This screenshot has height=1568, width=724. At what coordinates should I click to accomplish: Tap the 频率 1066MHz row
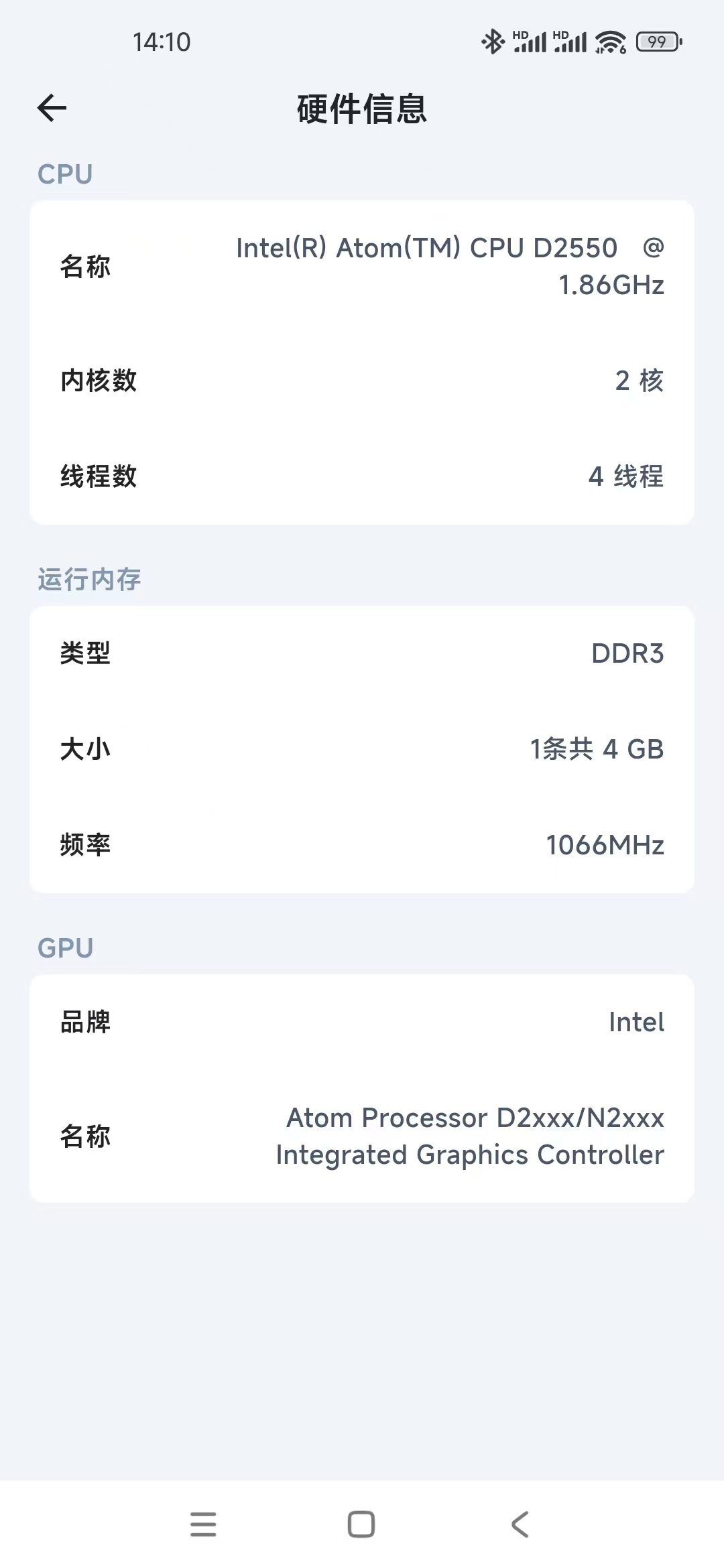362,845
